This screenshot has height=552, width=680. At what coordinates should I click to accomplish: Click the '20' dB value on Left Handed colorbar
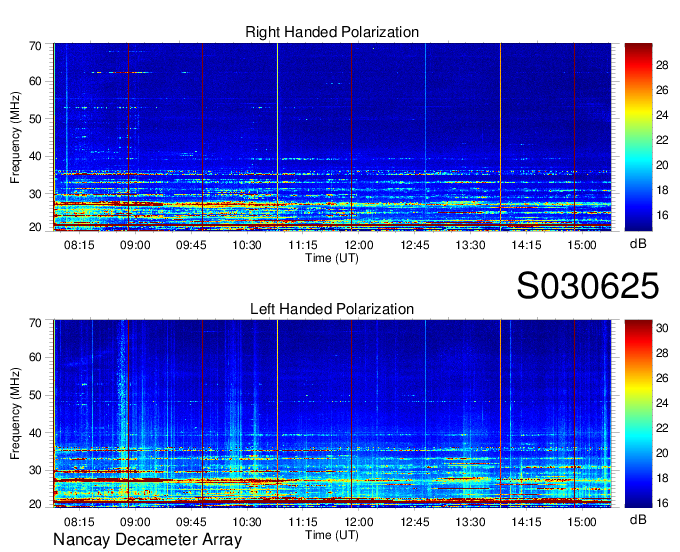(x=662, y=453)
